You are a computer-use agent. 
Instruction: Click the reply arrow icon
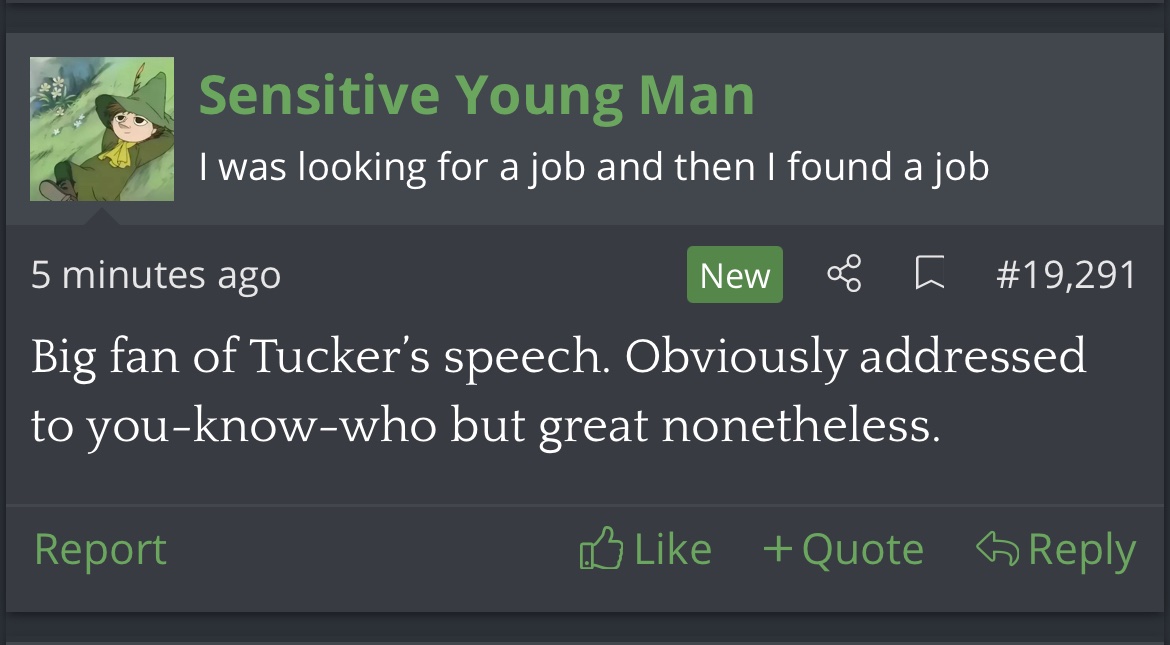tap(997, 549)
